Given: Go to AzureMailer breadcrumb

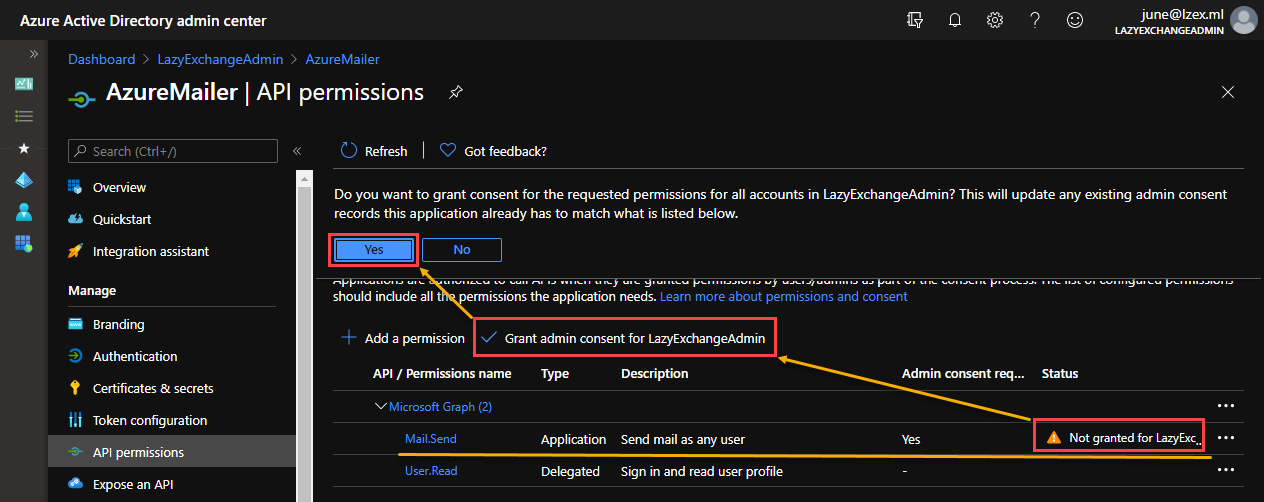Looking at the screenshot, I should (342, 60).
